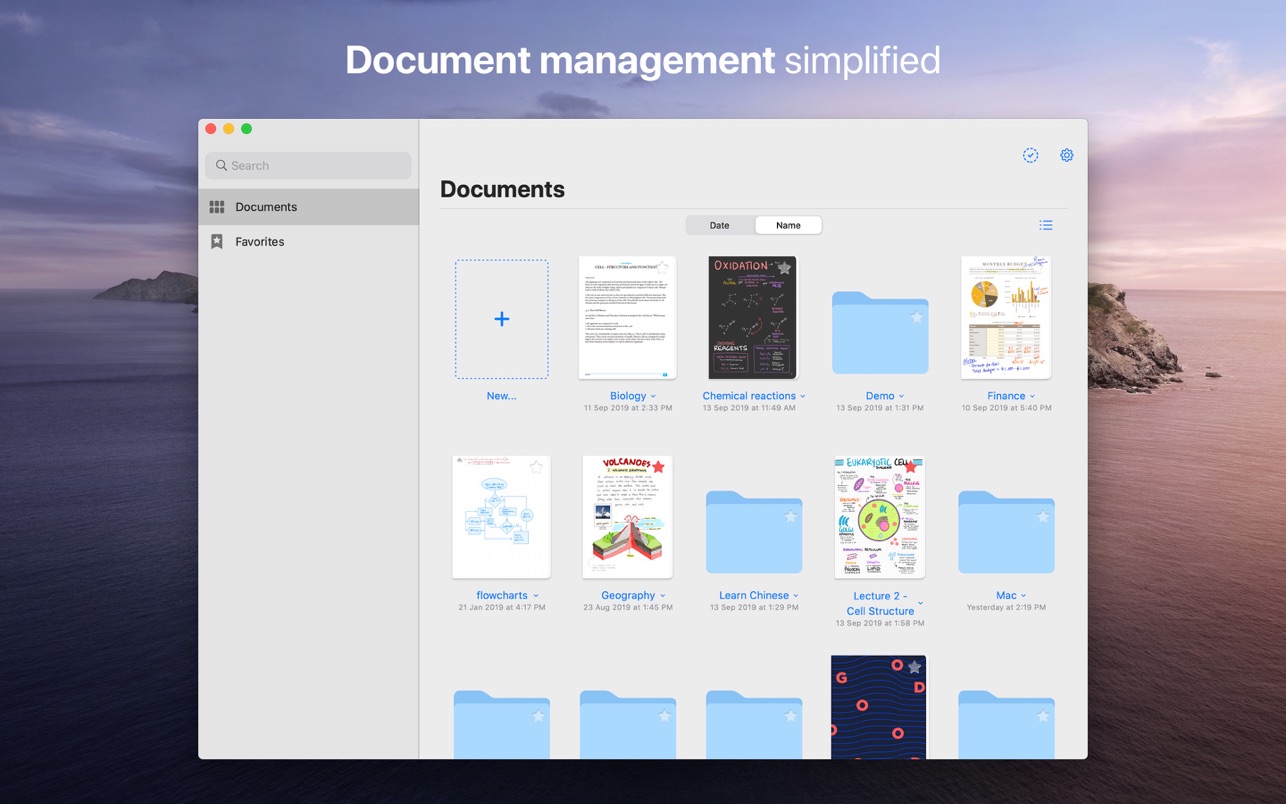Click the New... button

point(501,395)
